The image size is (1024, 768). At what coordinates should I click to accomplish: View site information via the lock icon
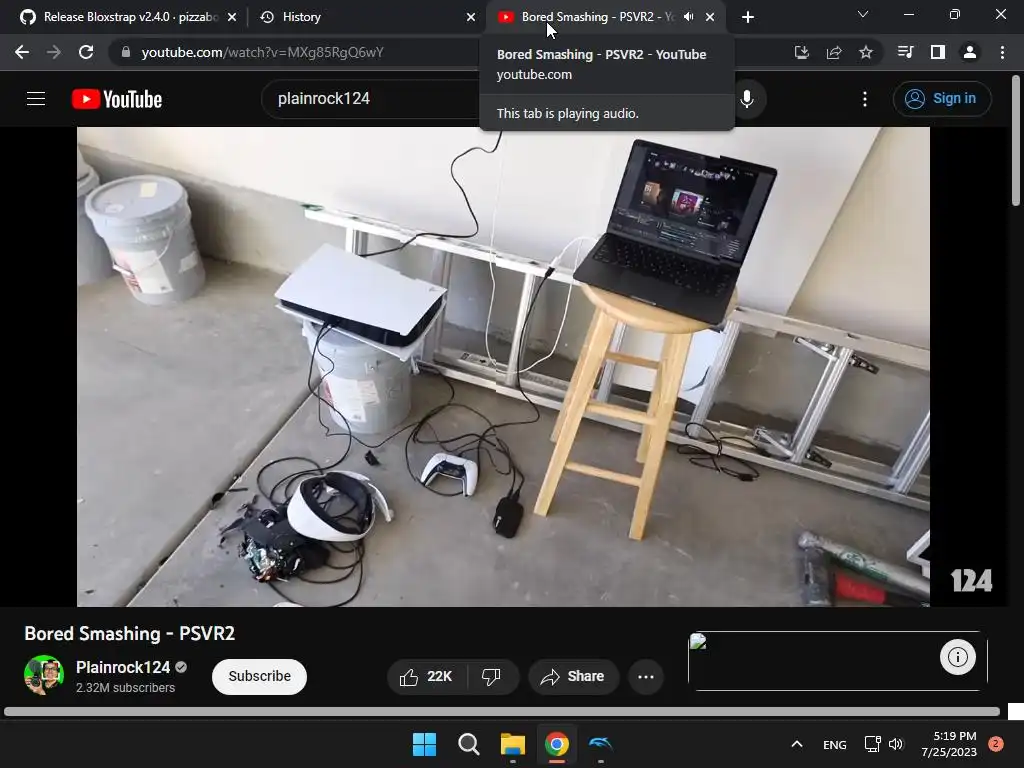[x=126, y=52]
